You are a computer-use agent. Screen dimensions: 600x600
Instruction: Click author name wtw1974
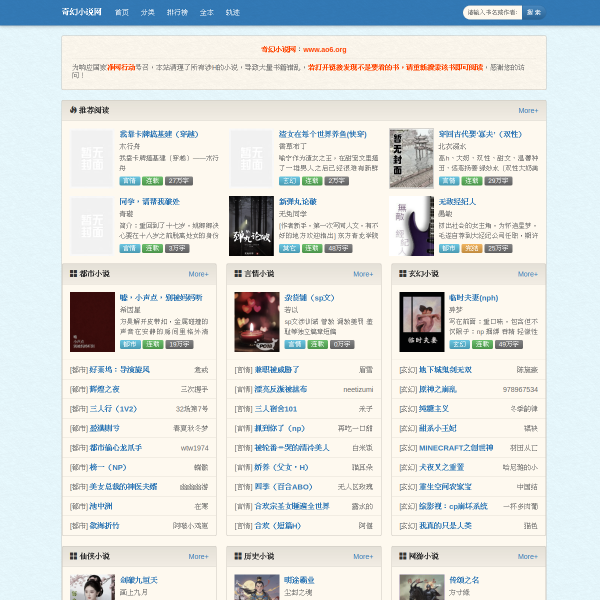tap(194, 448)
